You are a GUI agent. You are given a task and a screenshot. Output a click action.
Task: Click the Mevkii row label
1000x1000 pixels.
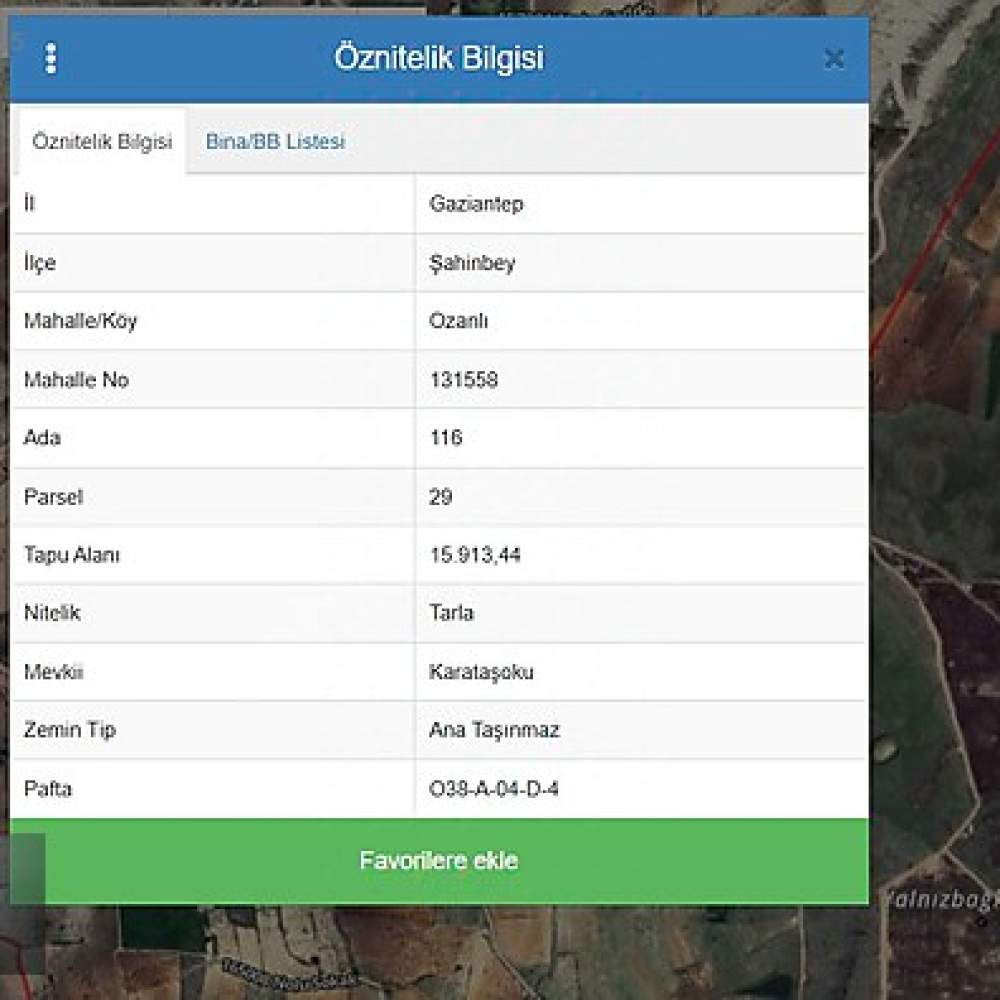54,672
